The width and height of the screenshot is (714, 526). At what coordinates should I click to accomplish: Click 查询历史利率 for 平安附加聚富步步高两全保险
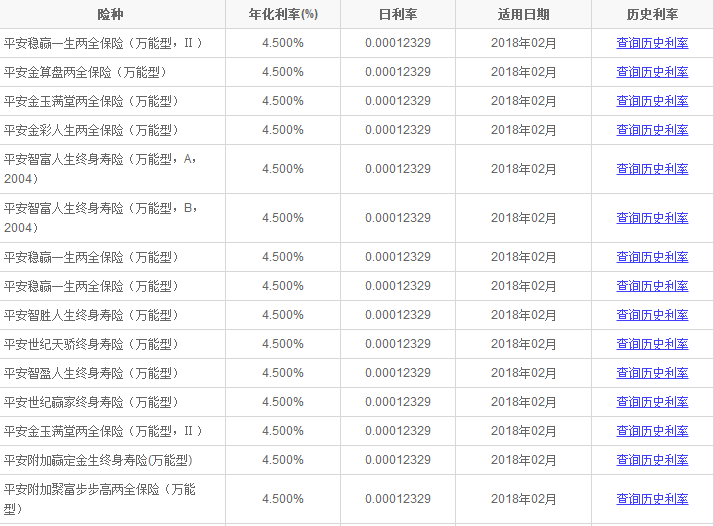[652, 499]
